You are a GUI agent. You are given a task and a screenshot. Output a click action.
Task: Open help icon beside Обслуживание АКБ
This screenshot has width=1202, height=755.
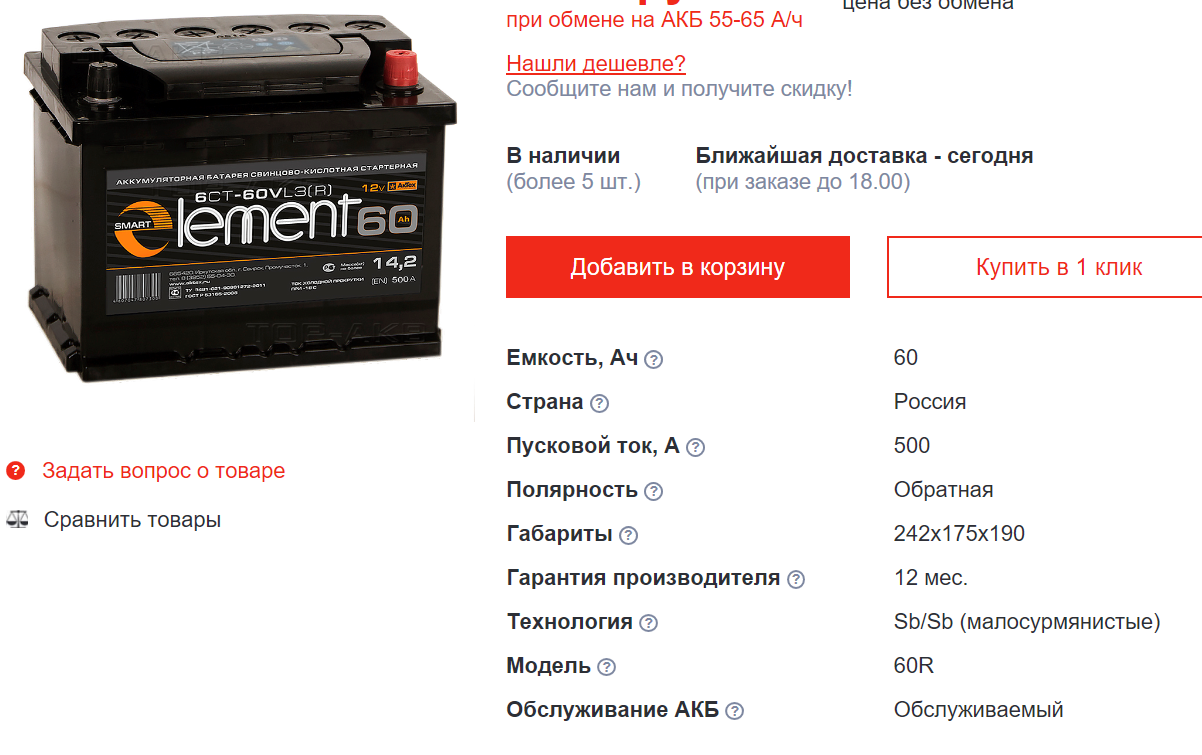(x=734, y=711)
